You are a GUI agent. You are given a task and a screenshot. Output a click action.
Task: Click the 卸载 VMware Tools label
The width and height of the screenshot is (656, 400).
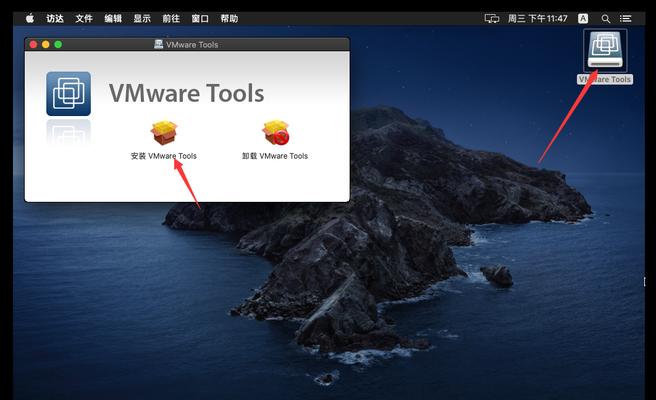coord(275,156)
